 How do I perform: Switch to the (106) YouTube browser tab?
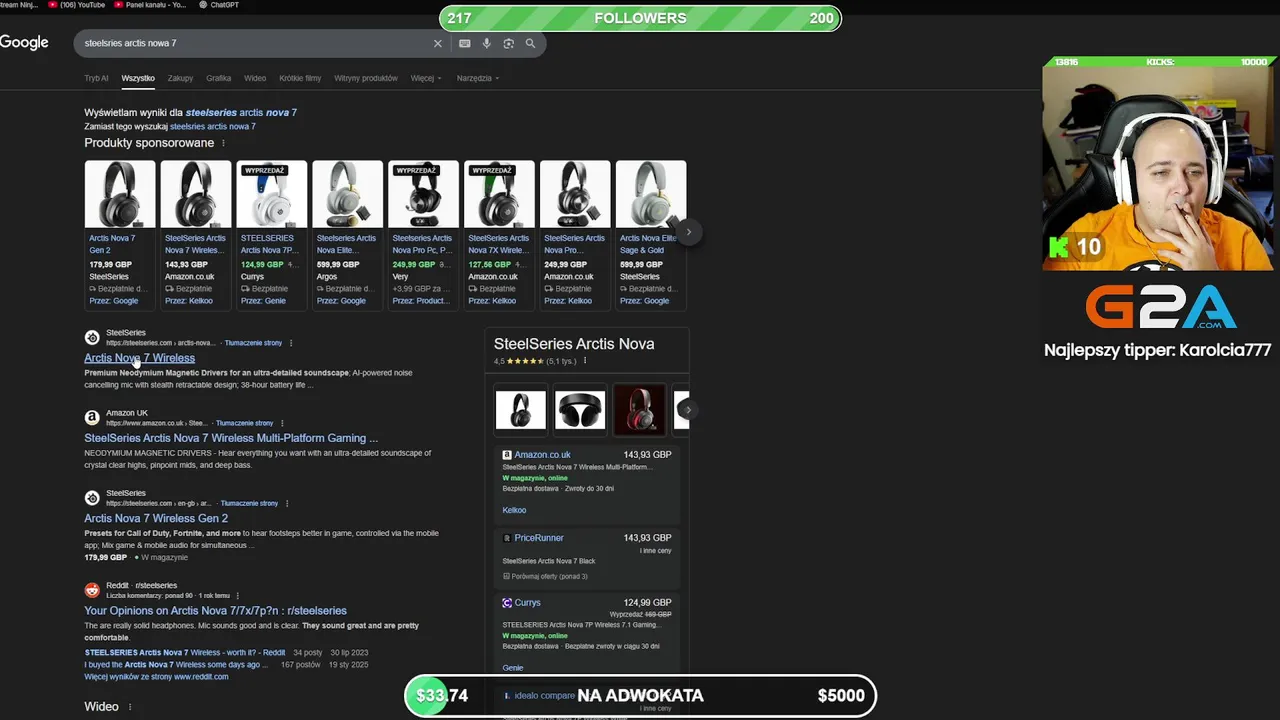76,5
